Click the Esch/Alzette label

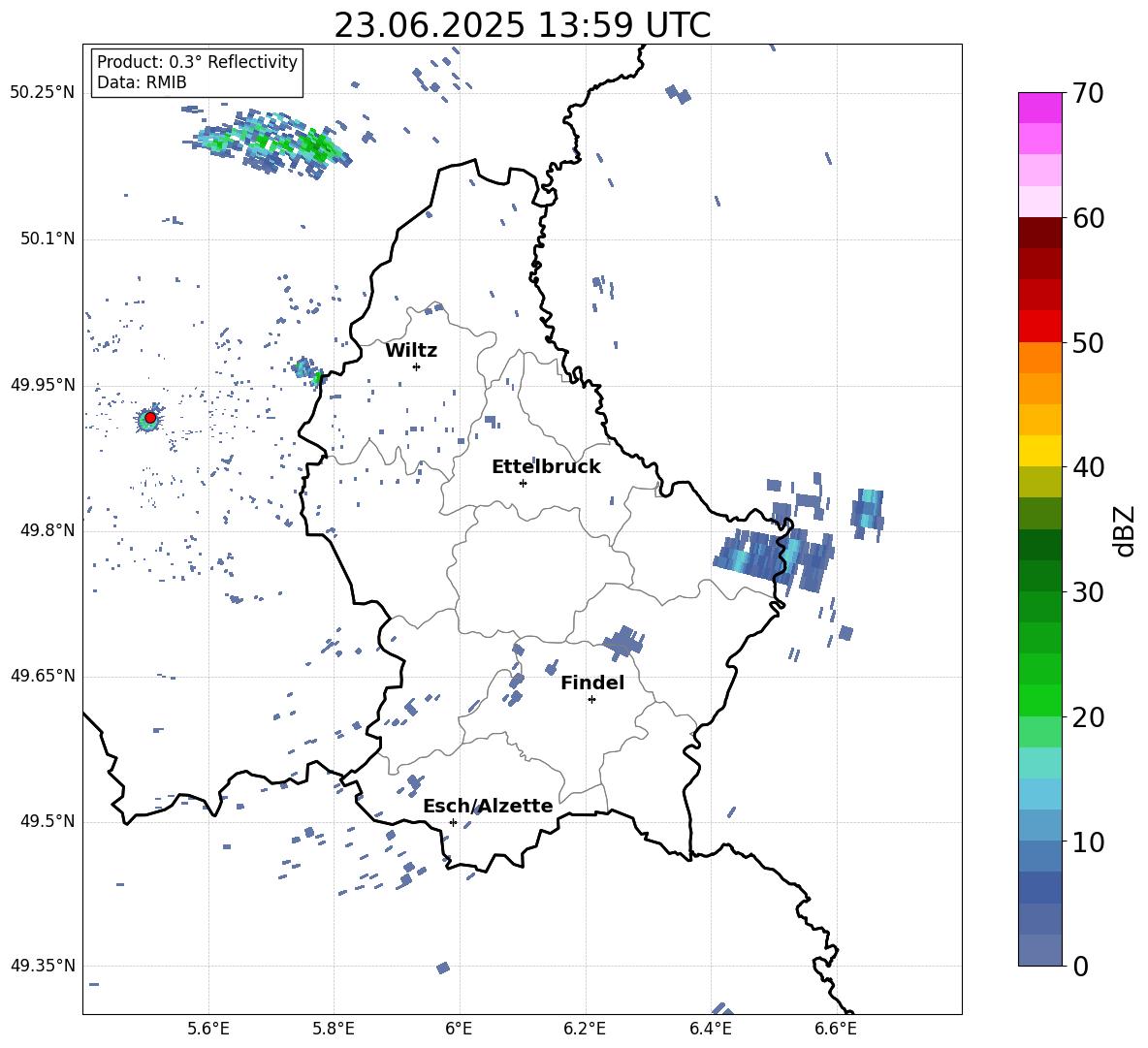[488, 806]
